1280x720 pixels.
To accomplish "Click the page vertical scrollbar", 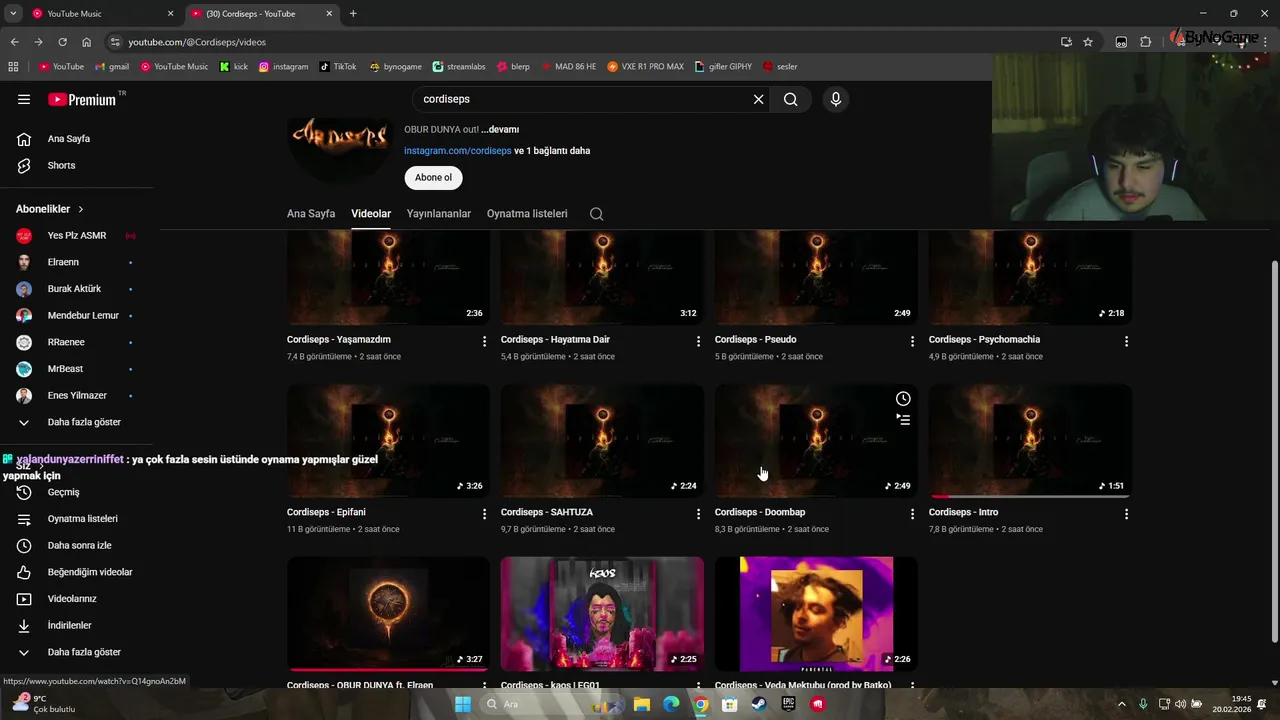I will pyautogui.click(x=1274, y=452).
